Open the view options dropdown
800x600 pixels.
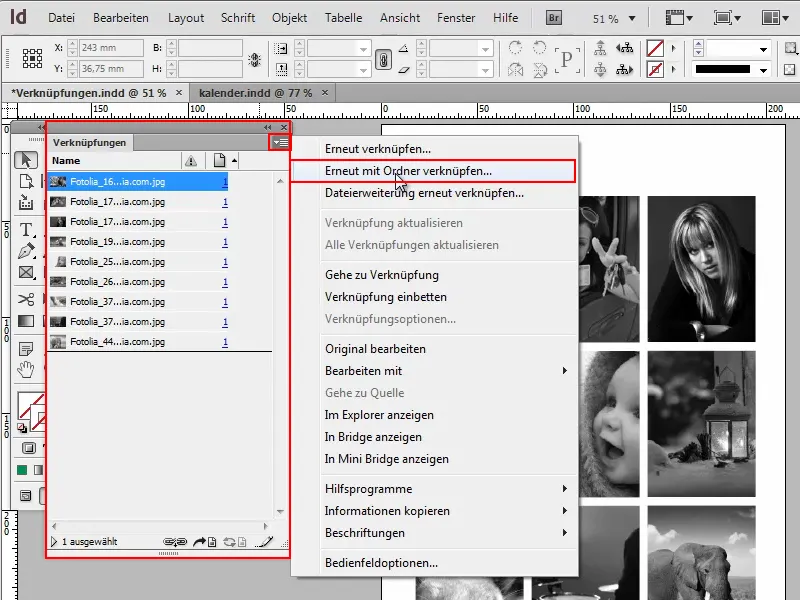coord(679,18)
